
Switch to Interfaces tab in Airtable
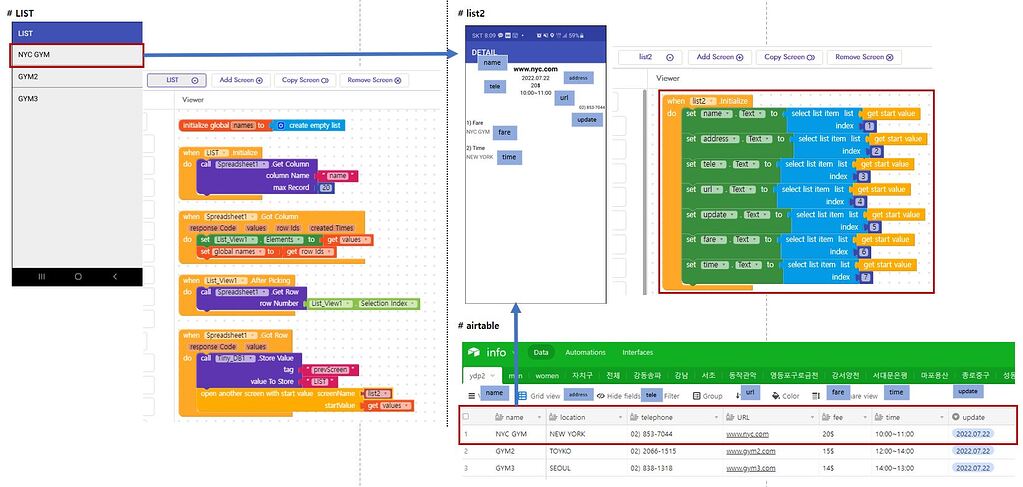[637, 353]
